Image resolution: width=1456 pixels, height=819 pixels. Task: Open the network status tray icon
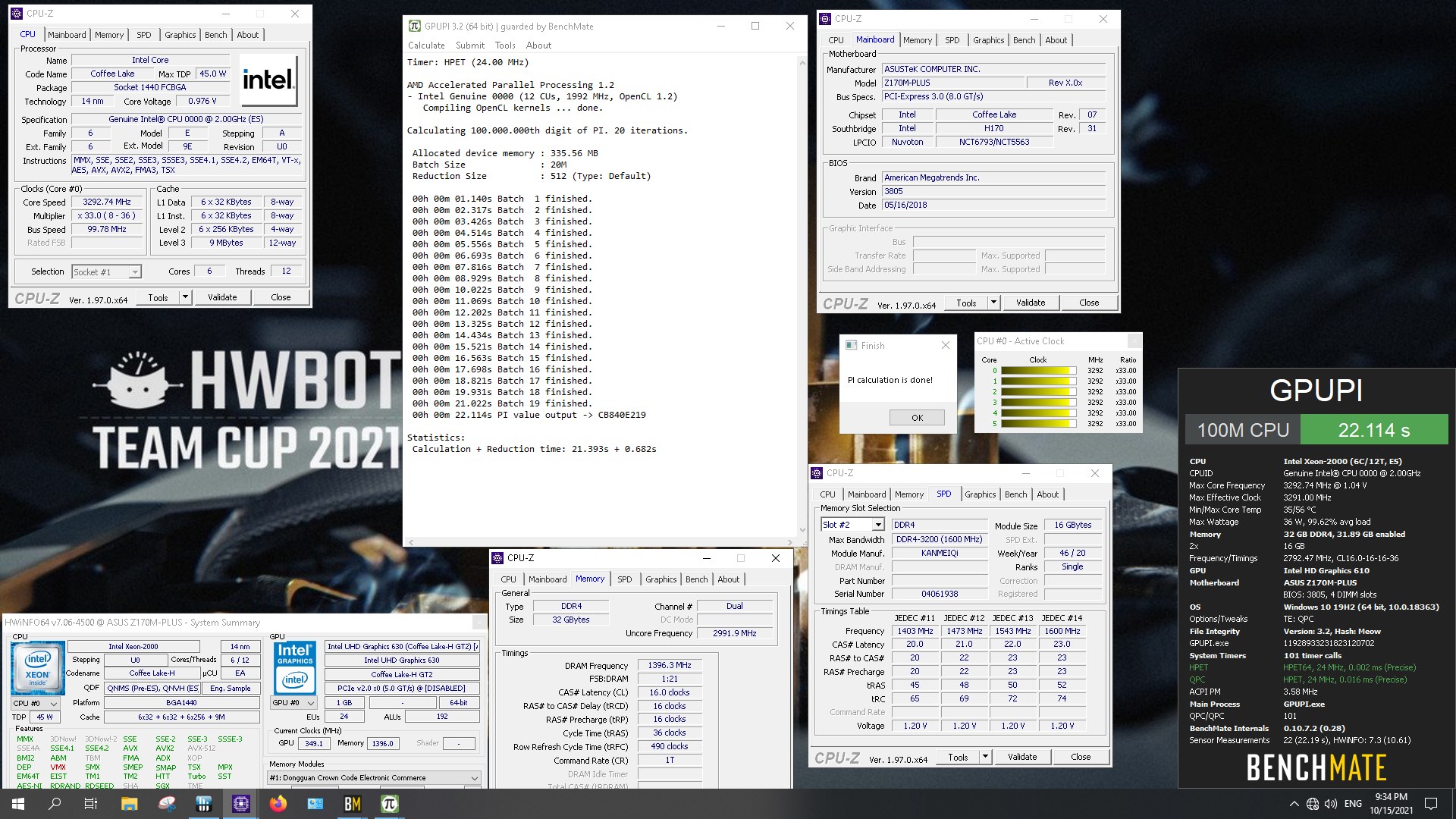pos(1312,804)
